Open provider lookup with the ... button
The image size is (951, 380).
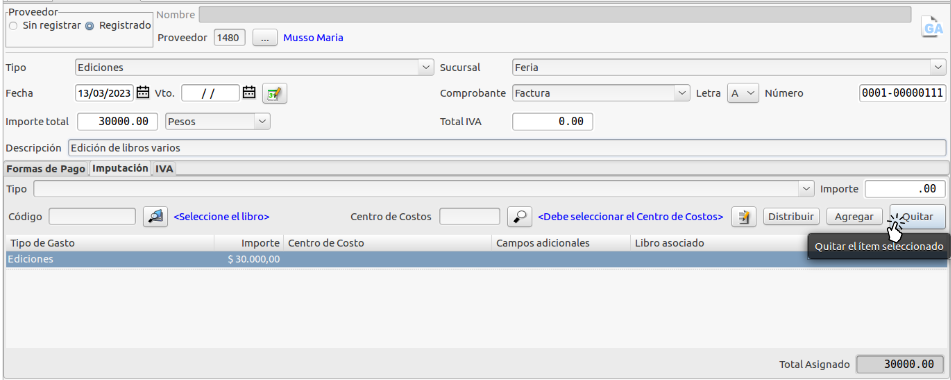pyautogui.click(x=264, y=38)
